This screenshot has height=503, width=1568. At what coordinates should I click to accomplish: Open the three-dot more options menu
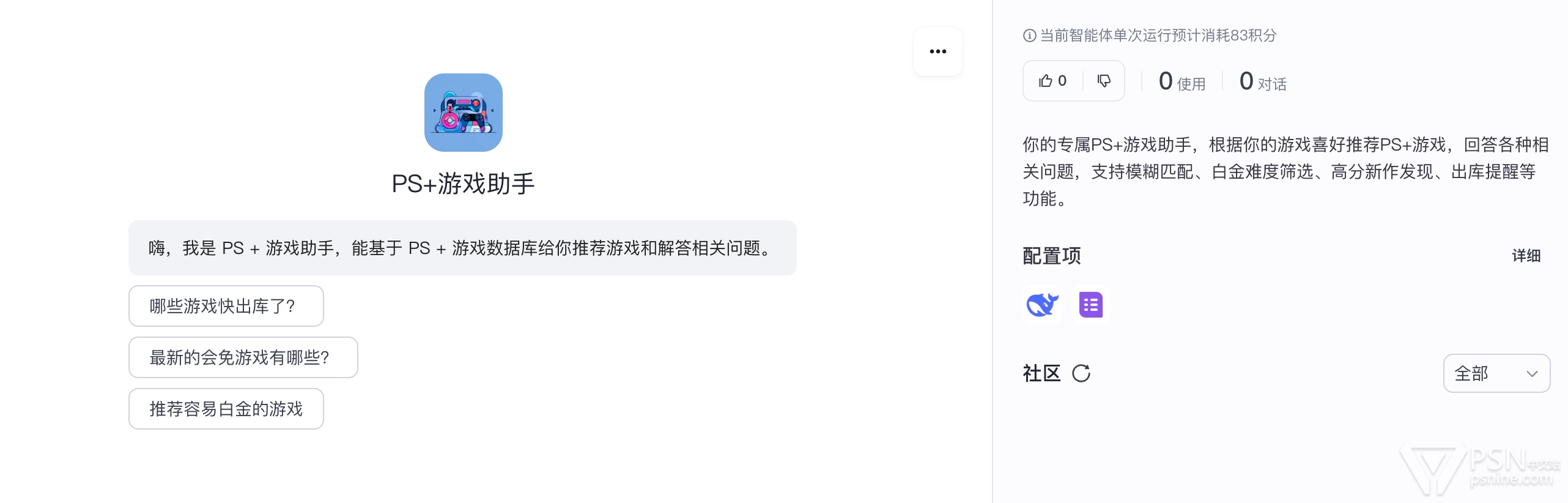click(x=937, y=51)
